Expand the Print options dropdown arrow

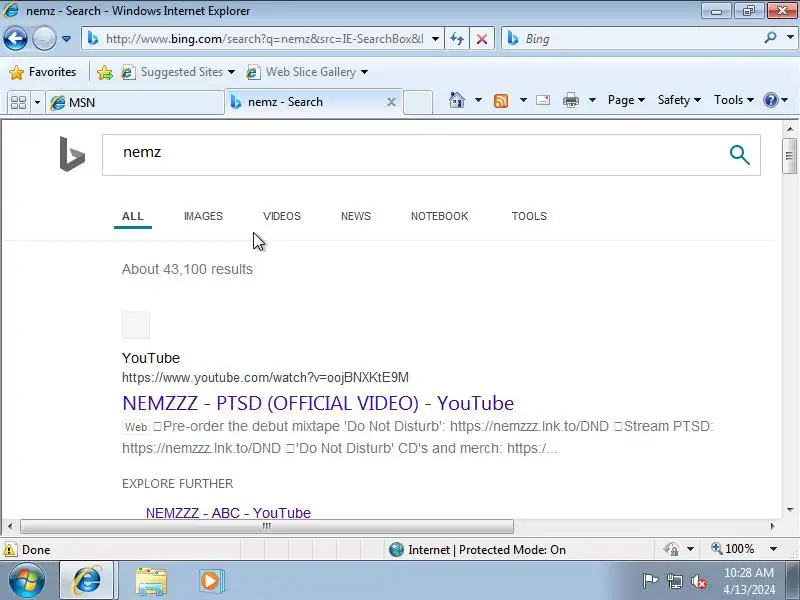pos(592,100)
